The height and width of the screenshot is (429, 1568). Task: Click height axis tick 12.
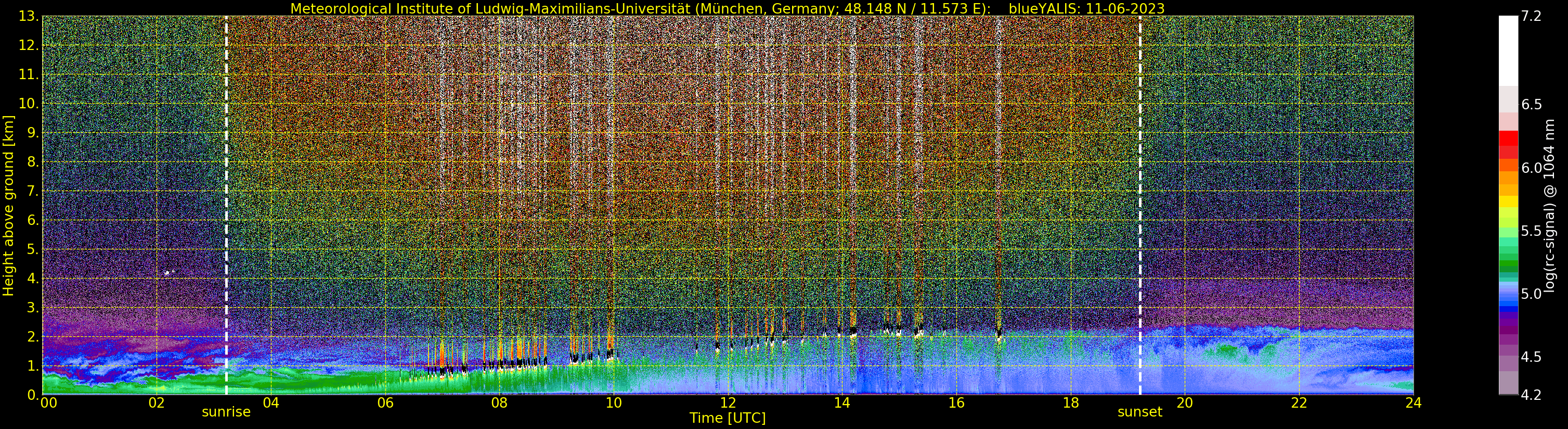click(x=28, y=46)
